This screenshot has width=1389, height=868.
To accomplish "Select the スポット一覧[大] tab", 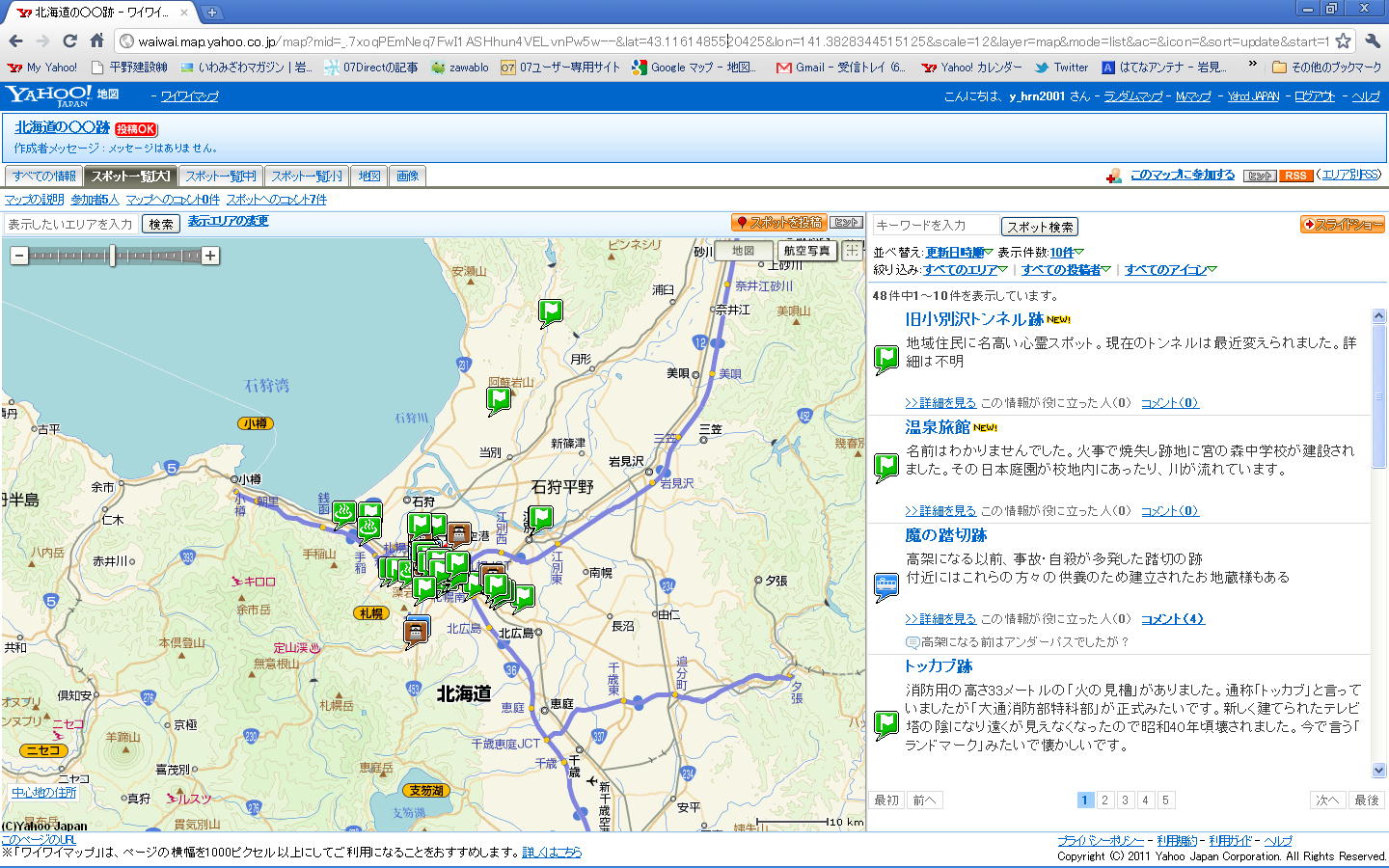I will 130,176.
